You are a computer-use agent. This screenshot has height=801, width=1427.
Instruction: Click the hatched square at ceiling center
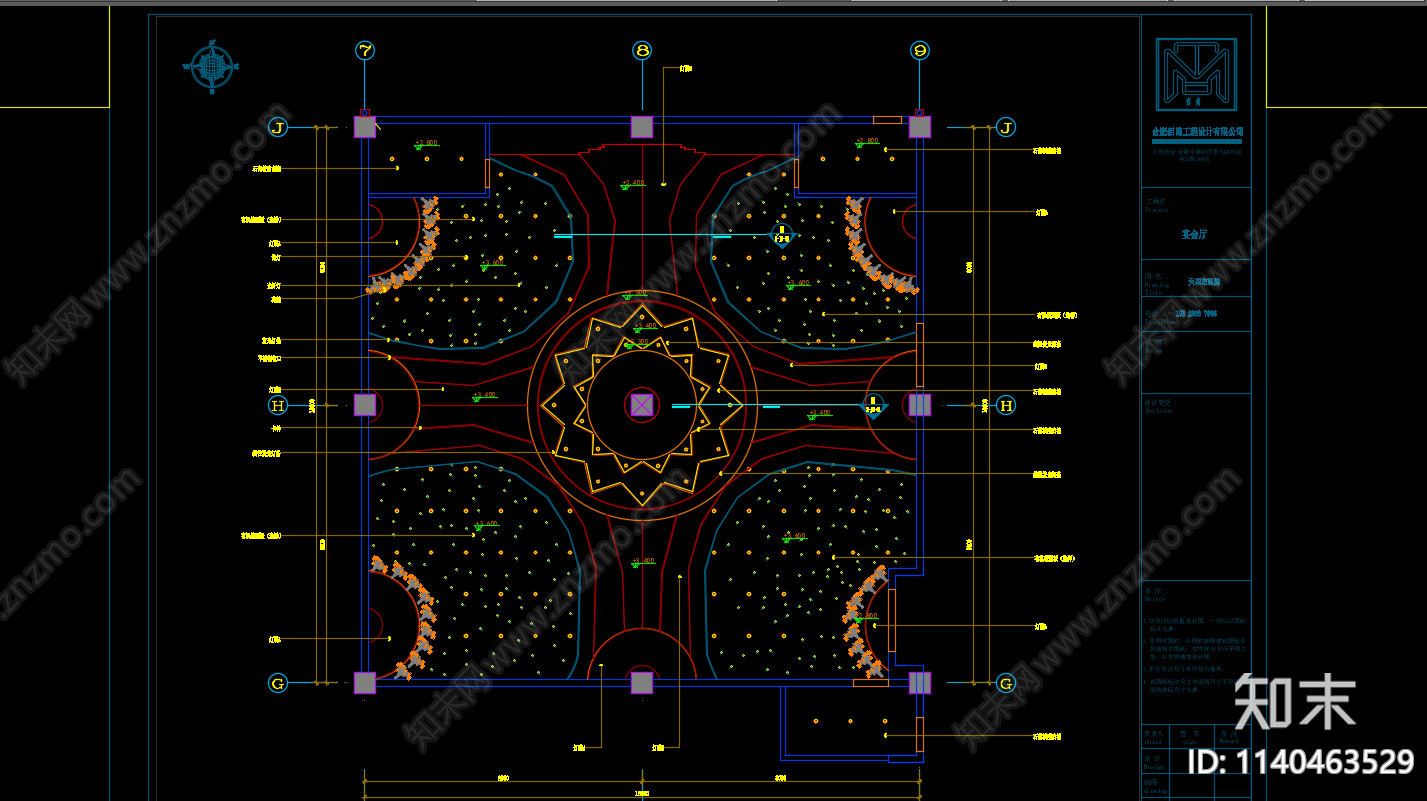point(642,405)
